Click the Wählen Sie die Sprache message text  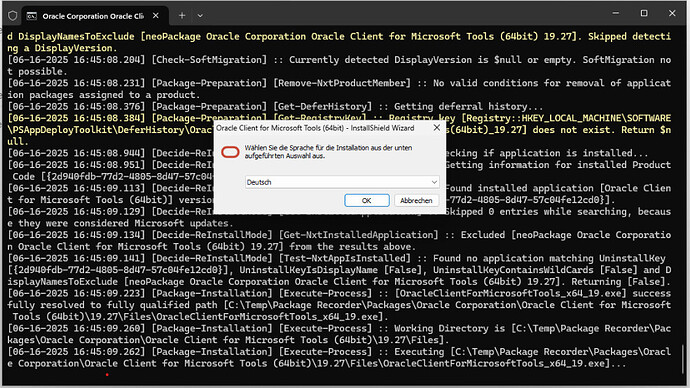328,152
